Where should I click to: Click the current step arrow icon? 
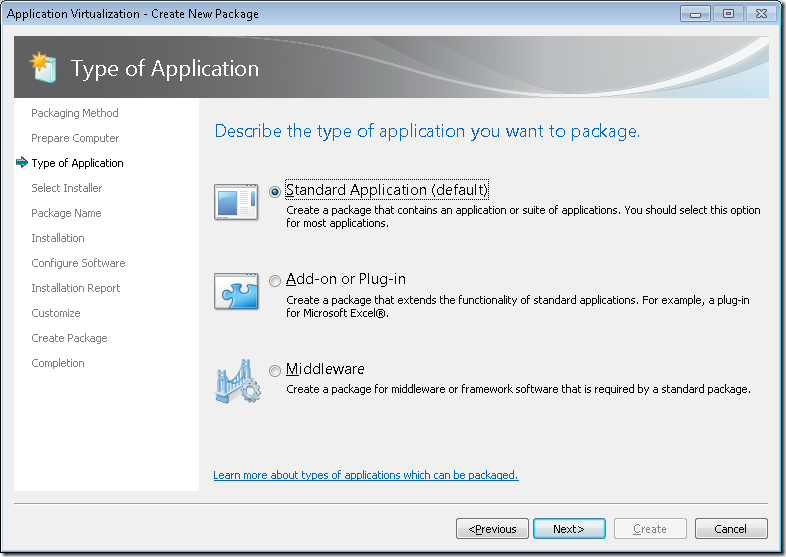(22, 162)
